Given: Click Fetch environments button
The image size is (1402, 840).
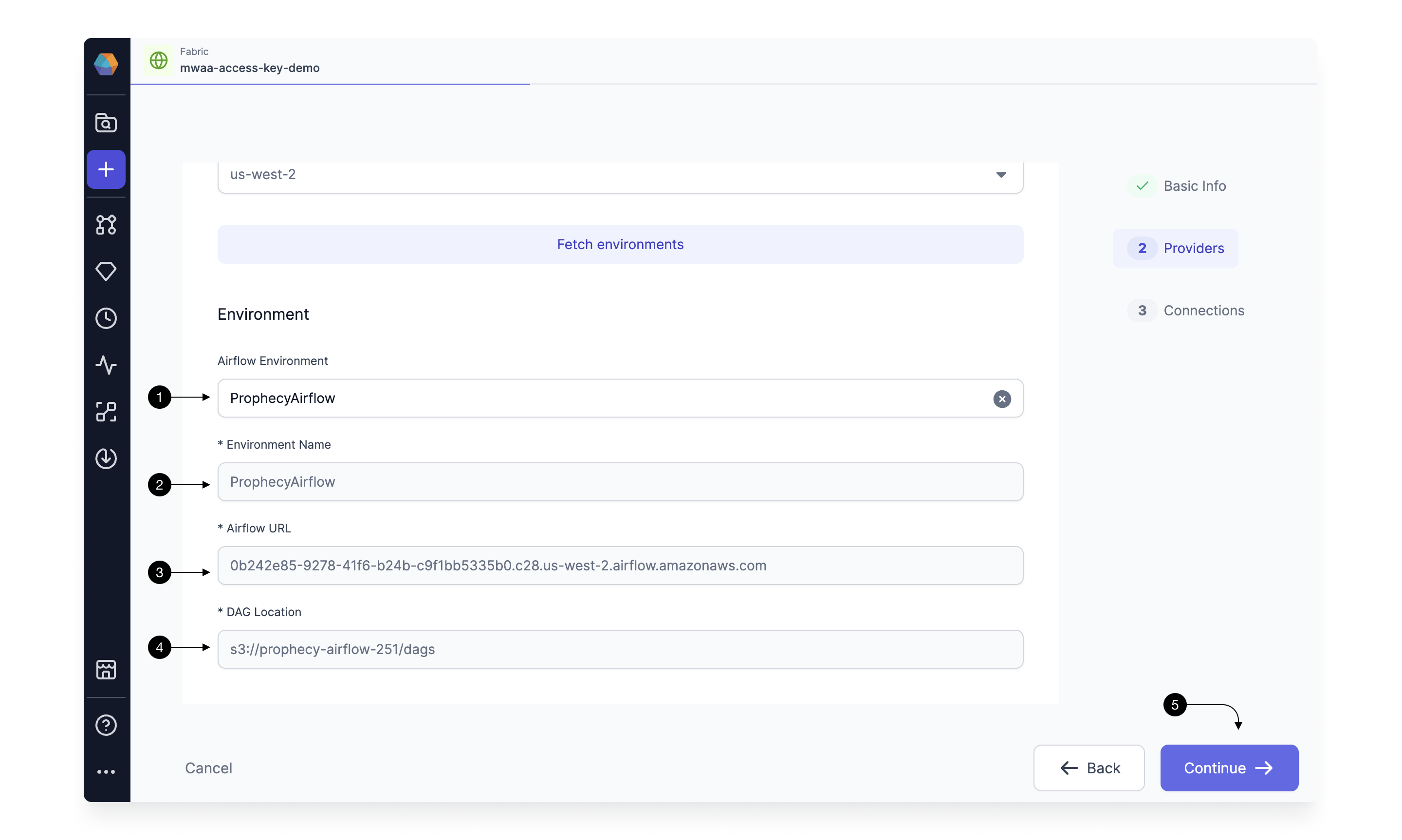Looking at the screenshot, I should pos(620,244).
